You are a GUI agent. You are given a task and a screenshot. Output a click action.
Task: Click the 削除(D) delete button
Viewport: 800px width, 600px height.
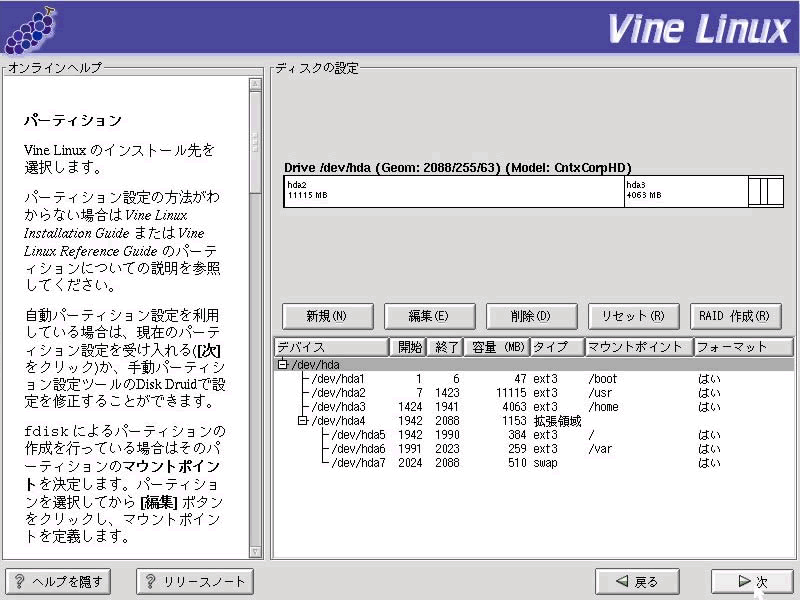pos(532,316)
